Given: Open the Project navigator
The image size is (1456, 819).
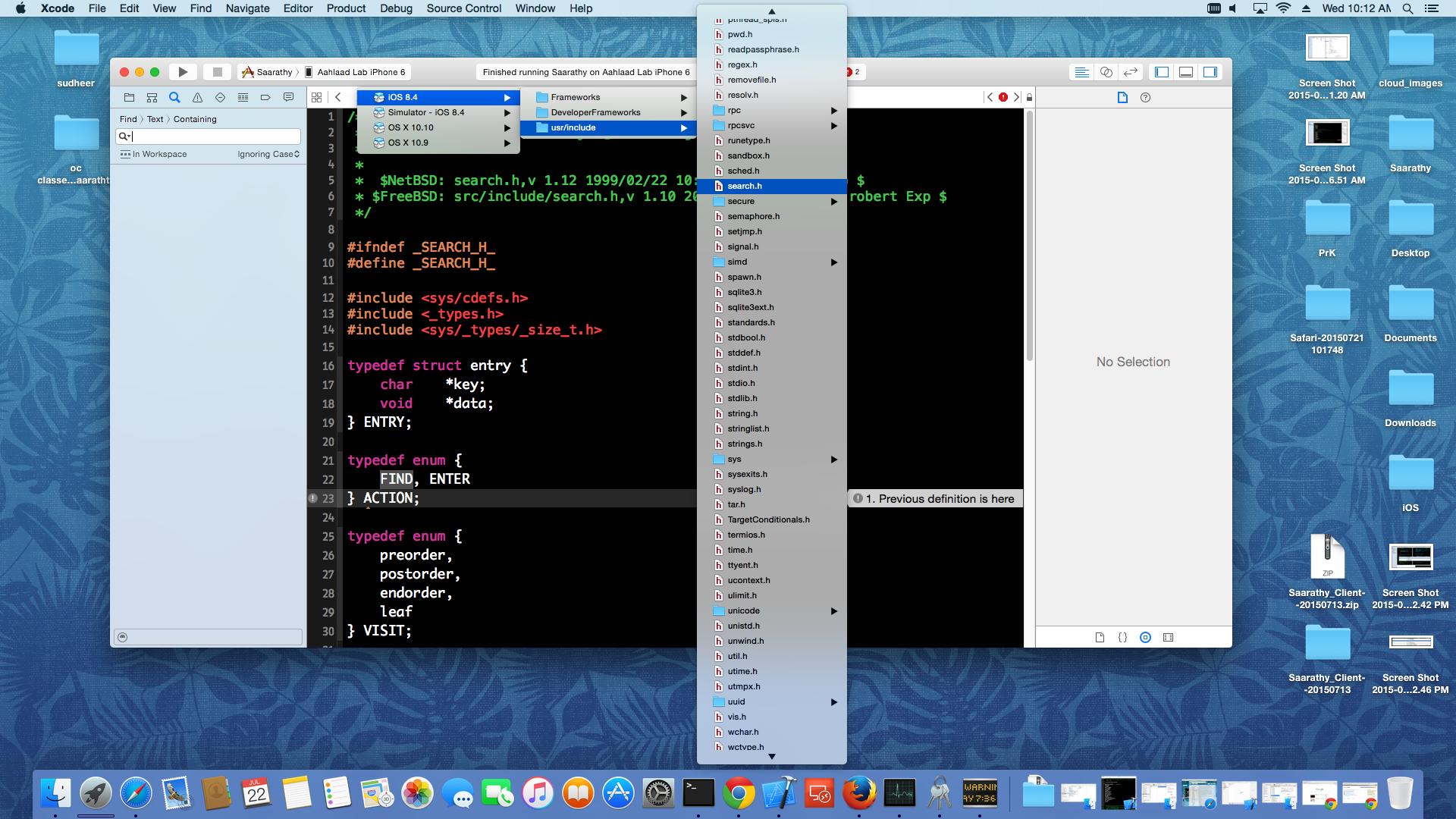Looking at the screenshot, I should click(129, 97).
